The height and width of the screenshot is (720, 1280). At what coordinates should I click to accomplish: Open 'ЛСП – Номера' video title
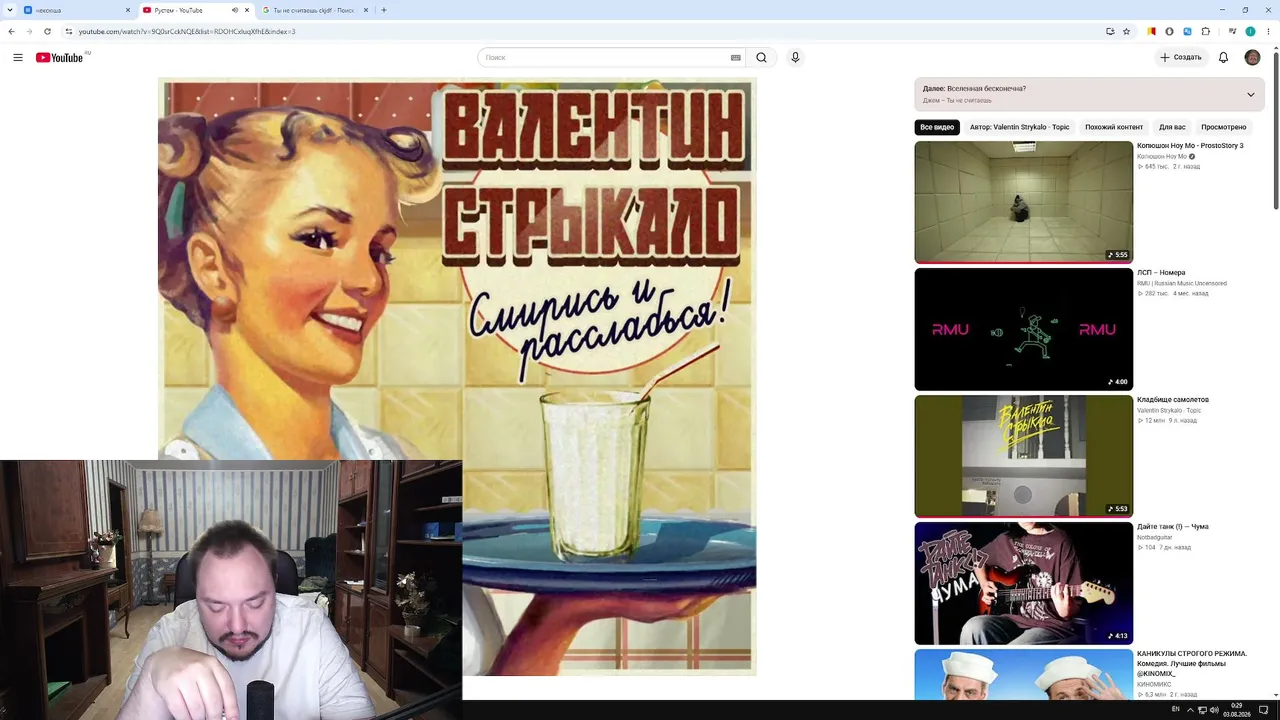[x=1161, y=273]
